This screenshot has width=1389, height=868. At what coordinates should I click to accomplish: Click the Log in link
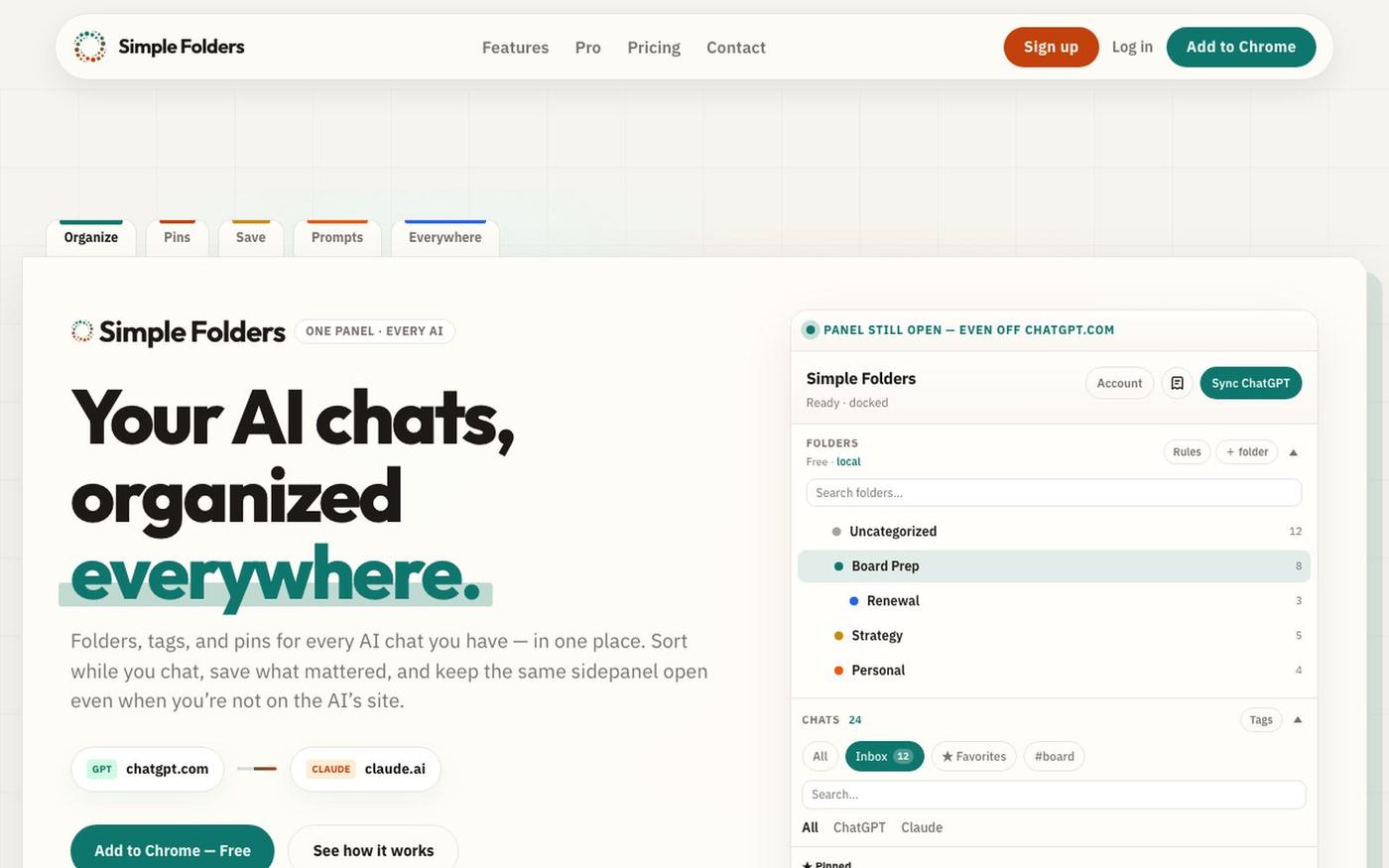pyautogui.click(x=1132, y=47)
